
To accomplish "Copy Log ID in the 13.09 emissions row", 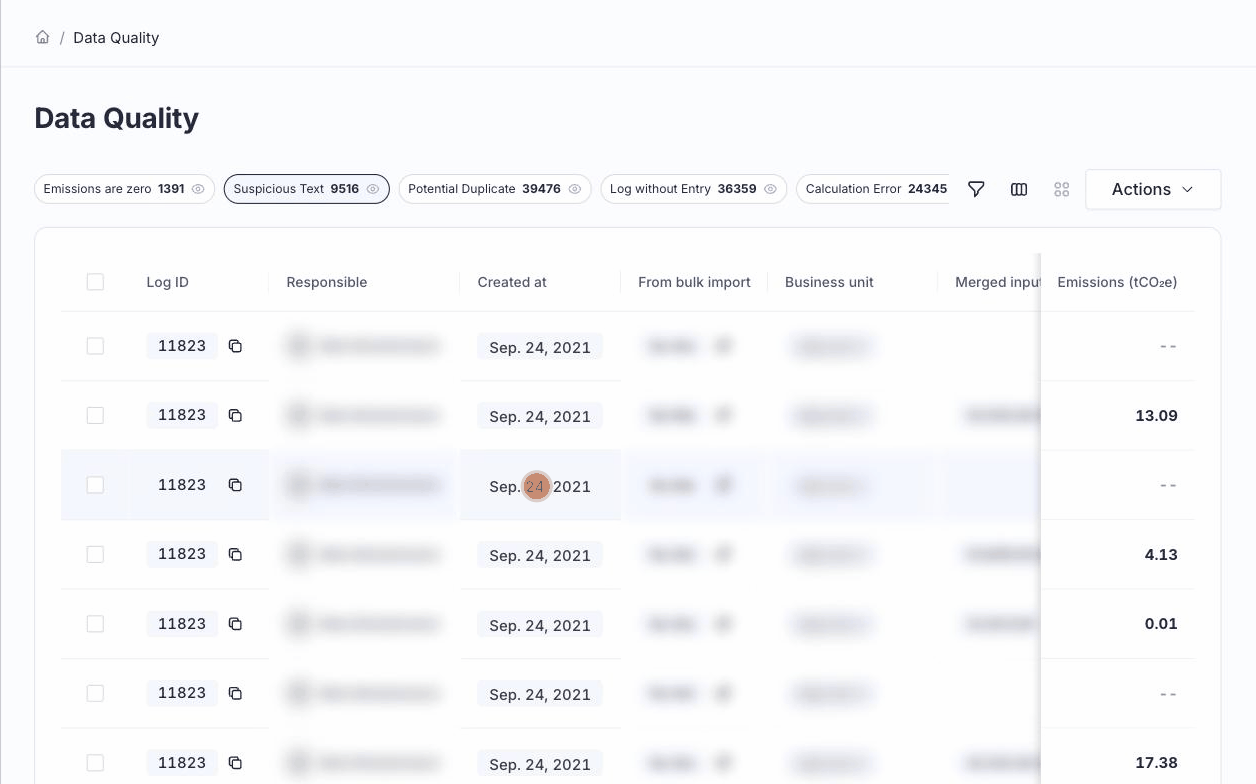I will tap(235, 415).
